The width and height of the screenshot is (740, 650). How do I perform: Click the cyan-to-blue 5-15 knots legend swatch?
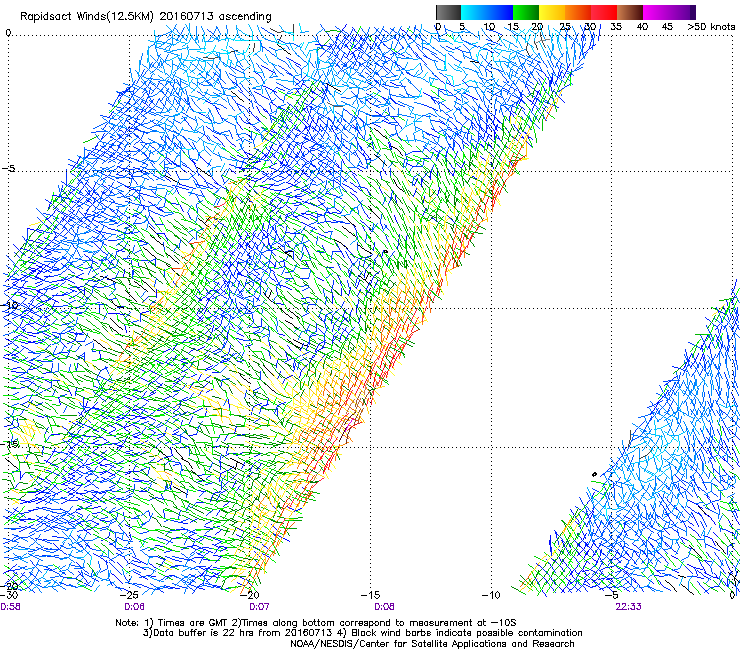[x=487, y=12]
